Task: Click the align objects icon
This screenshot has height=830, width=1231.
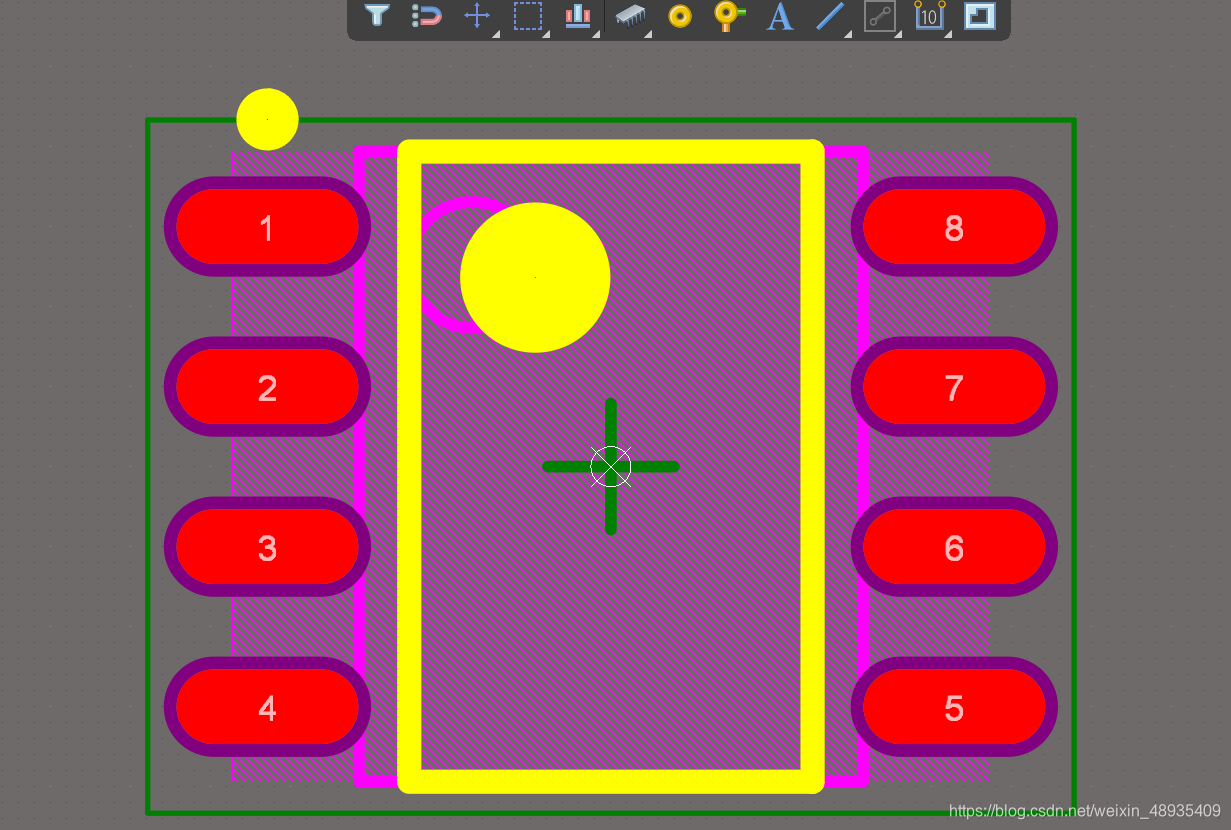Action: [x=578, y=16]
